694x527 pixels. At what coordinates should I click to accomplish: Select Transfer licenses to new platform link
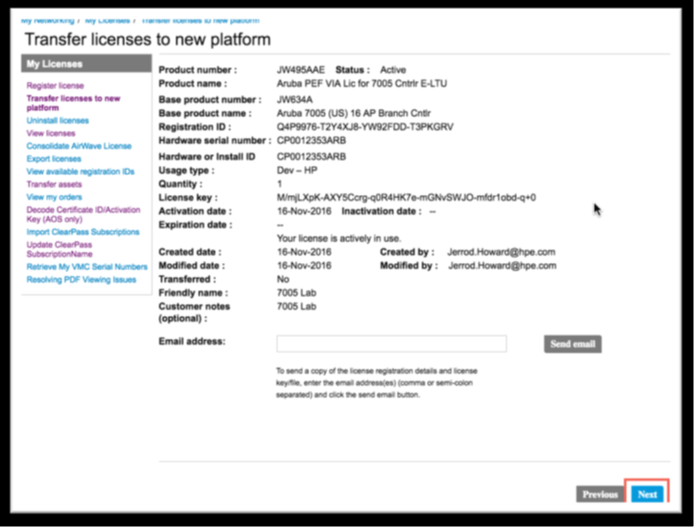[73, 103]
